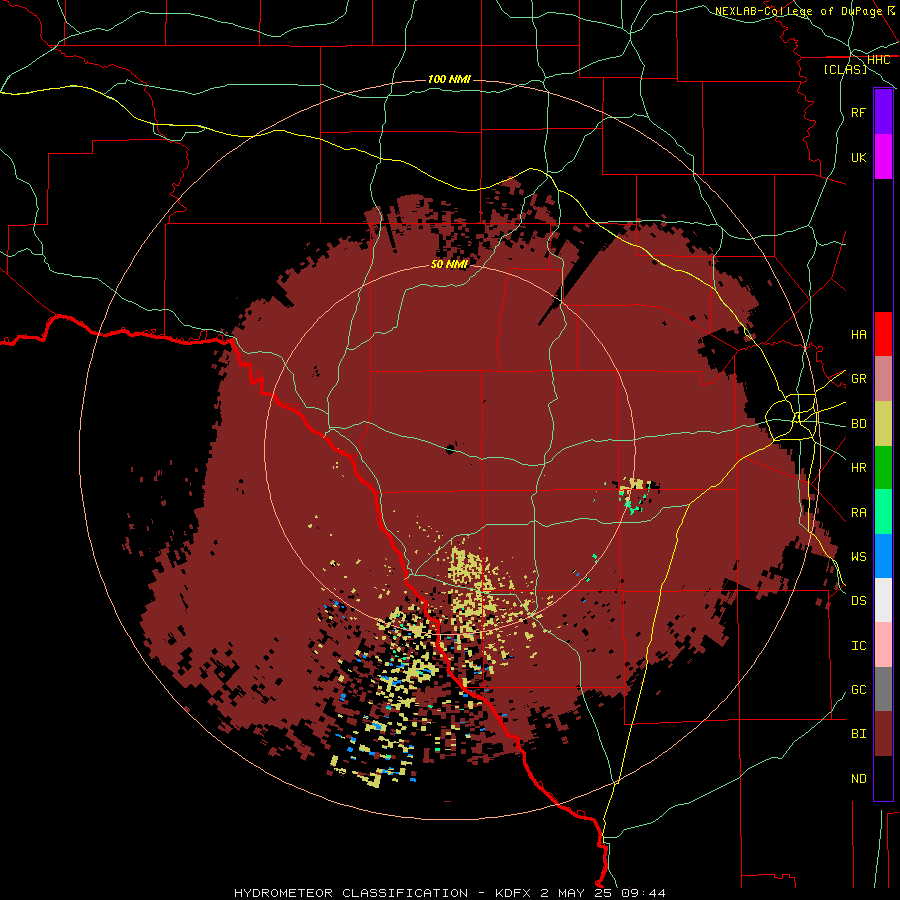
Task: Click the gray GC legend swatch
Action: [883, 689]
